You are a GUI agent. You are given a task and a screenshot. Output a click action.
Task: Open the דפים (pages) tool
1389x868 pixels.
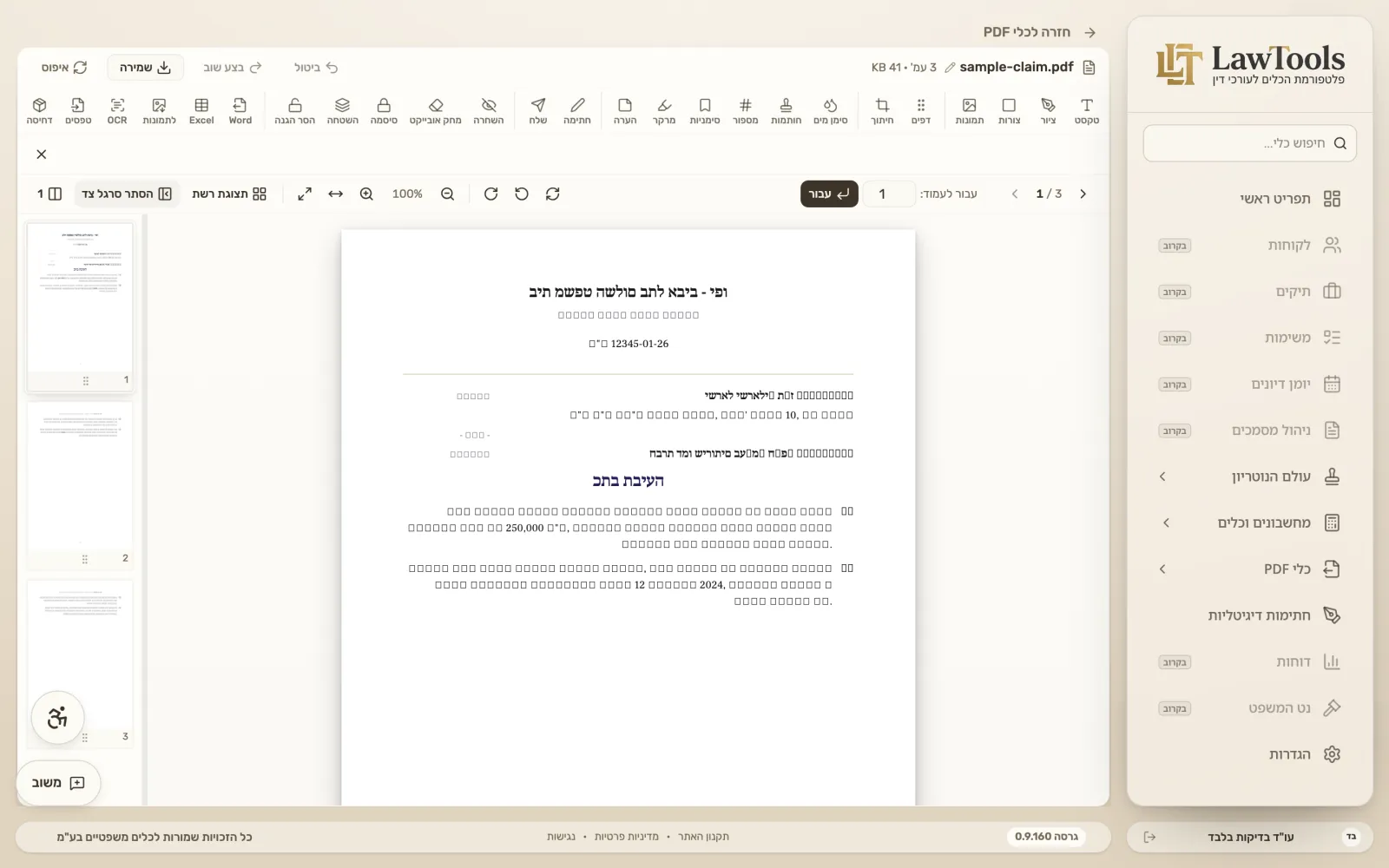tap(921, 111)
